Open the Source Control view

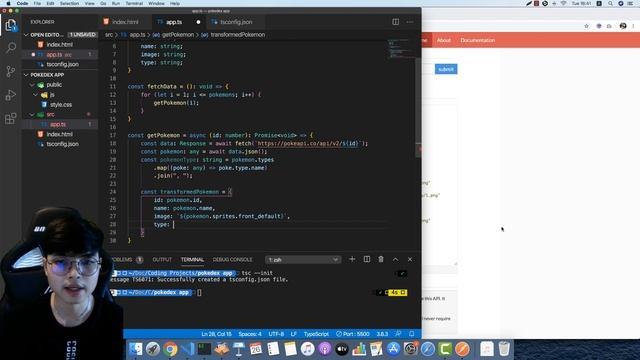[x=11, y=71]
